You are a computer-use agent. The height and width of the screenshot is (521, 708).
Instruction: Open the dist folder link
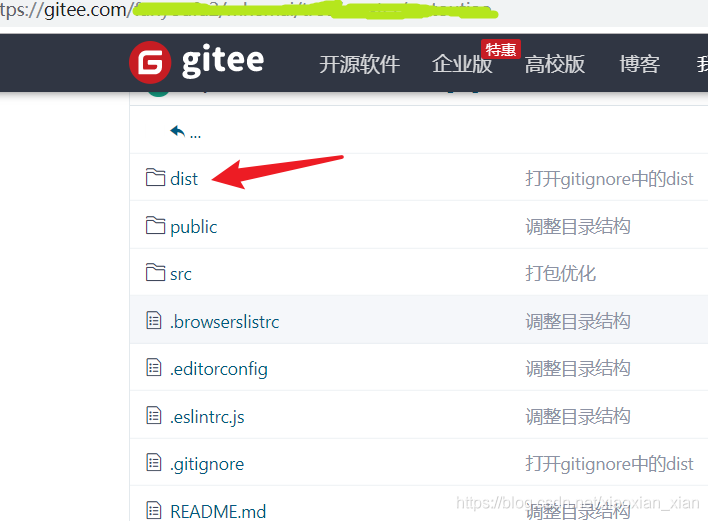click(184, 179)
